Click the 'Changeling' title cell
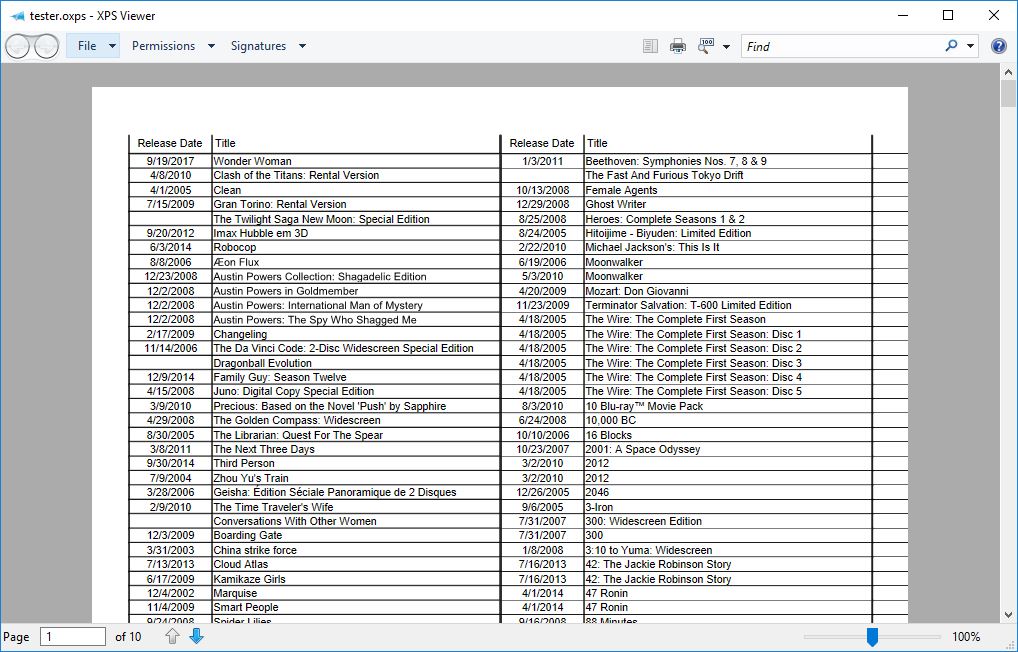 coord(240,334)
